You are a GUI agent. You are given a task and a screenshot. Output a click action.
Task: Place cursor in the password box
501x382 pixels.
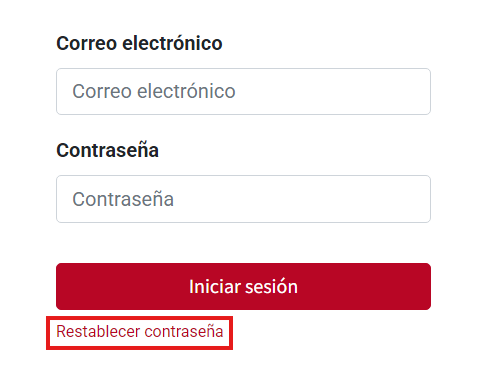click(243, 199)
